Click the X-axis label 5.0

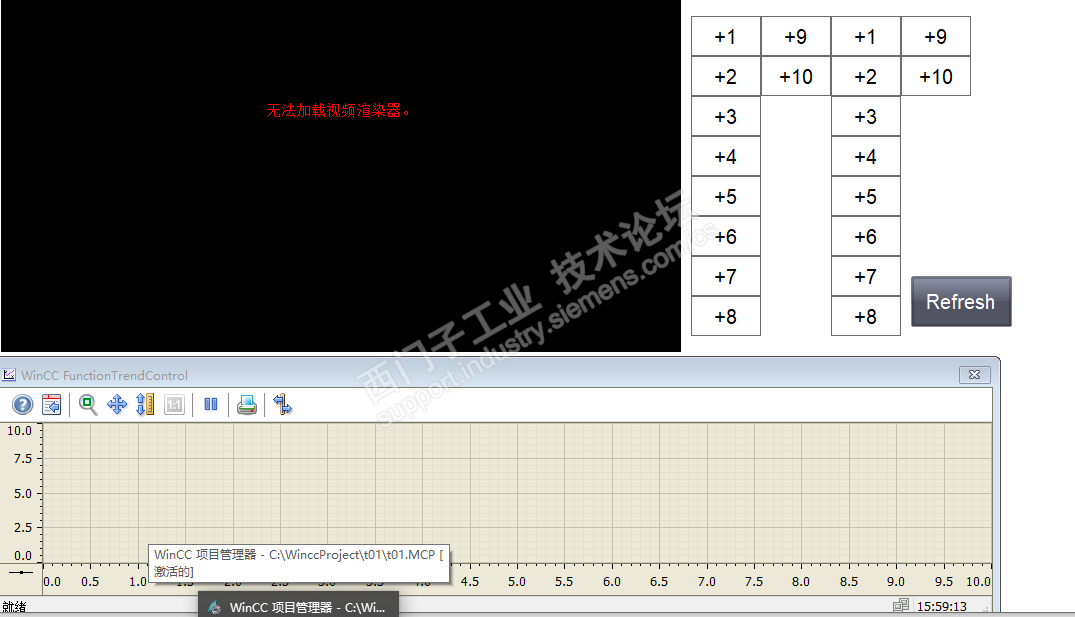(517, 581)
